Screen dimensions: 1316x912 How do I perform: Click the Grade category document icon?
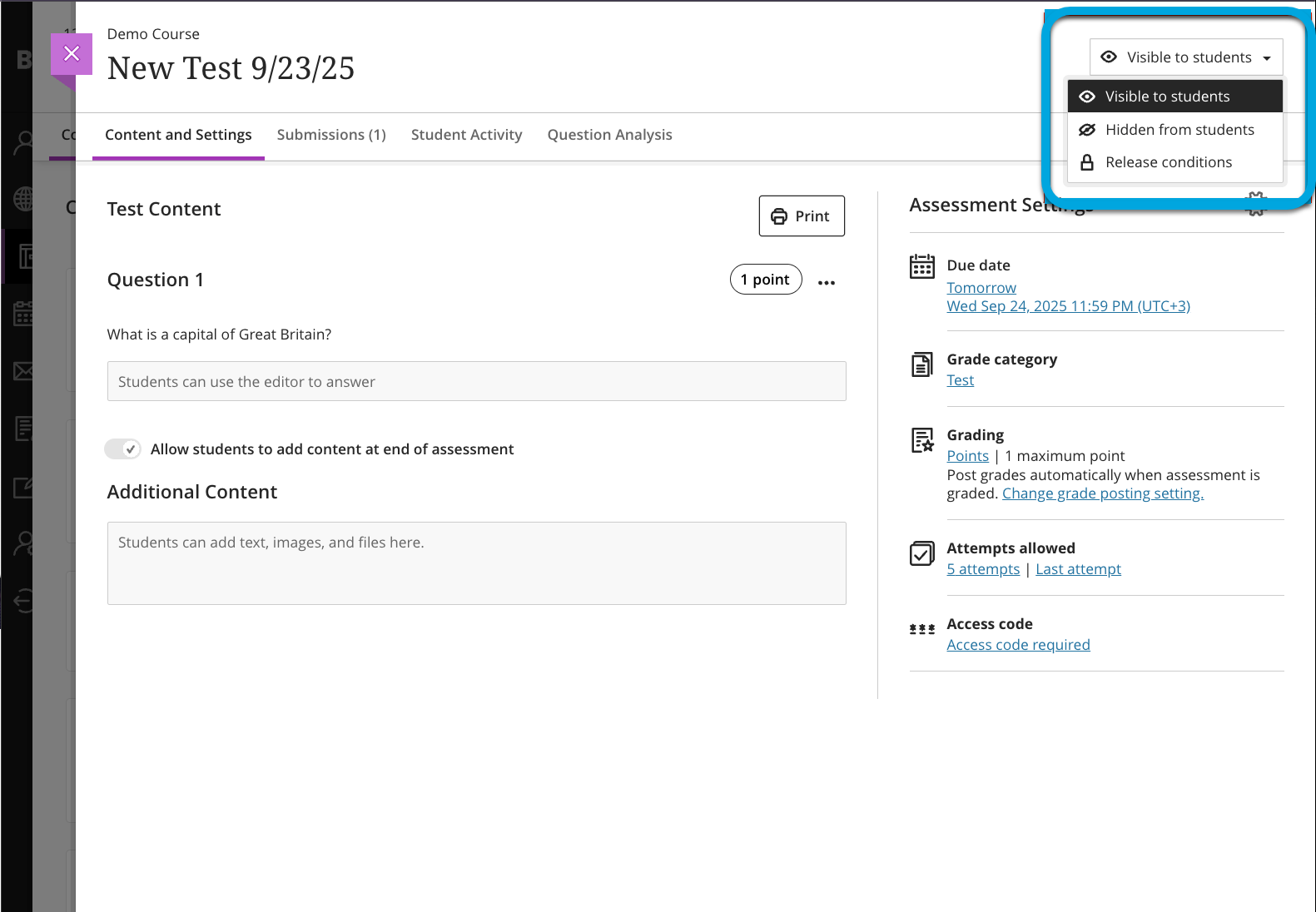pos(921,364)
